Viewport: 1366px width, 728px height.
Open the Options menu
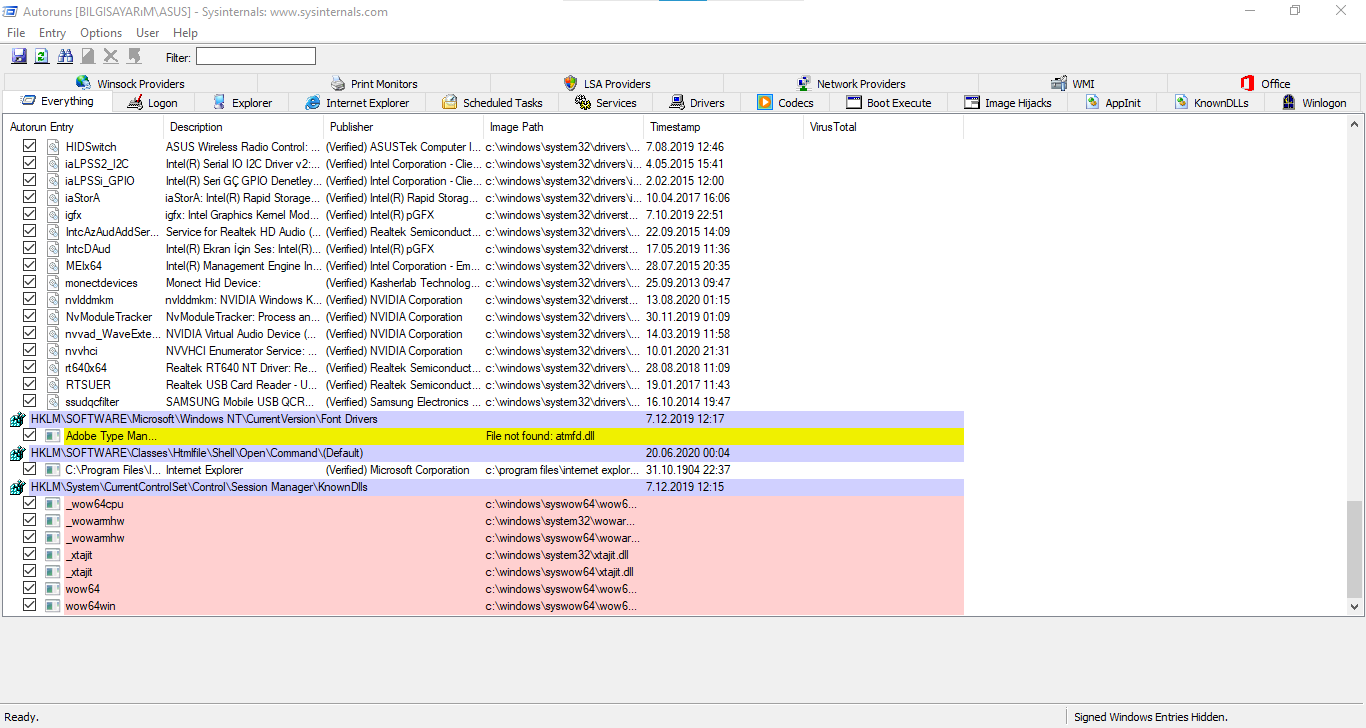pyautogui.click(x=101, y=33)
